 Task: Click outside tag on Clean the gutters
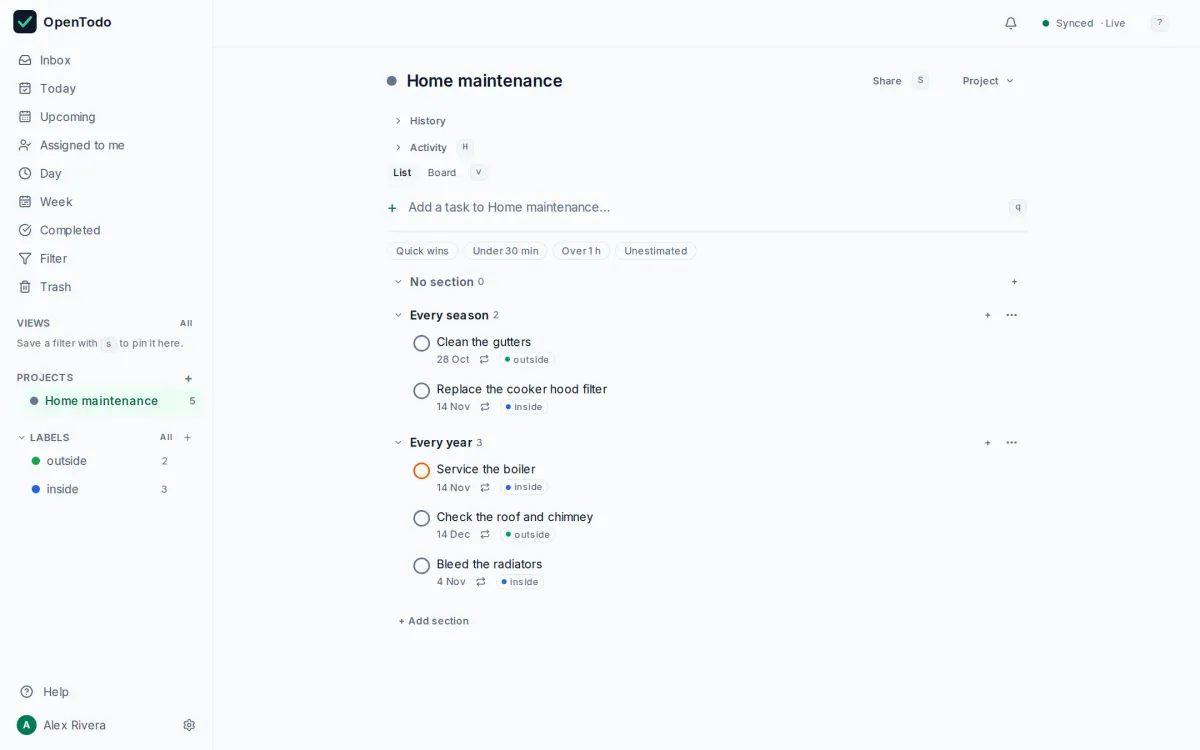pos(527,359)
